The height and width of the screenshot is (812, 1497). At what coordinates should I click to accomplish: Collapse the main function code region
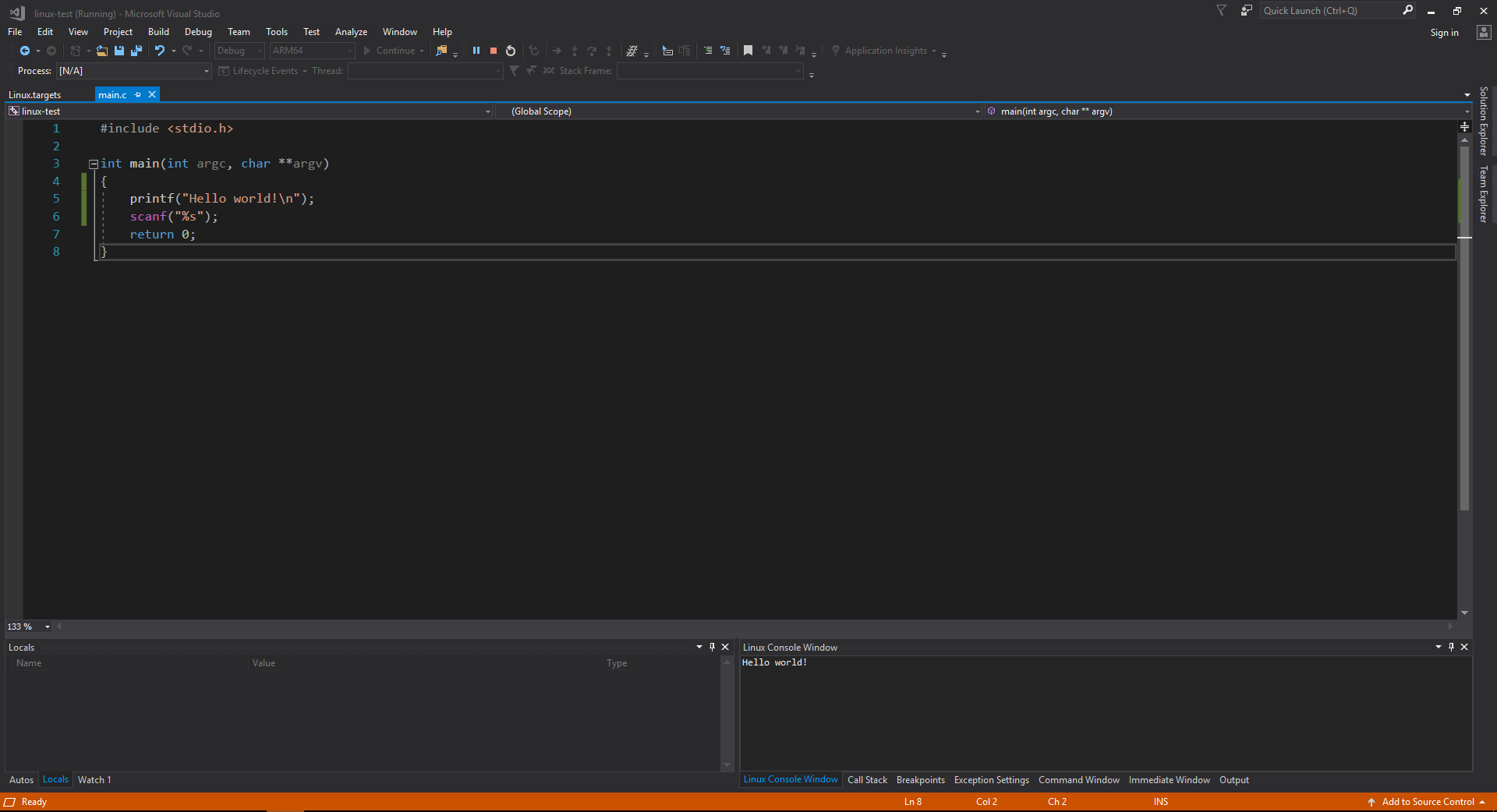click(93, 164)
